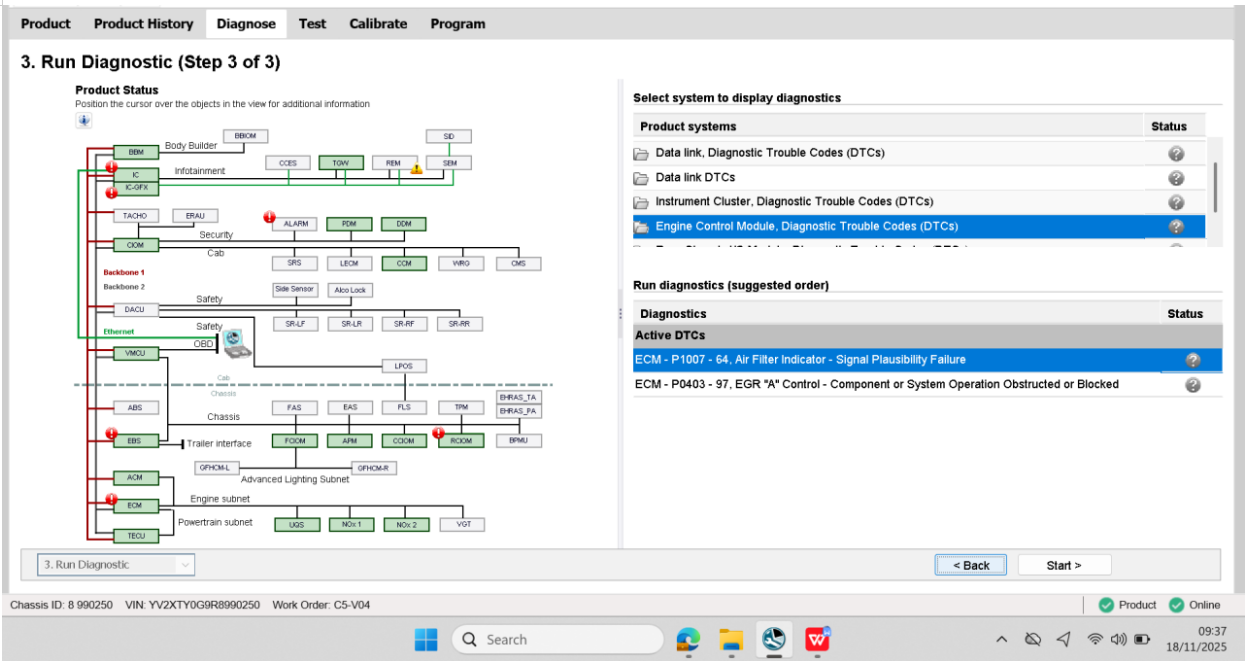Show hidden icons using the tray chevron

1001,639
